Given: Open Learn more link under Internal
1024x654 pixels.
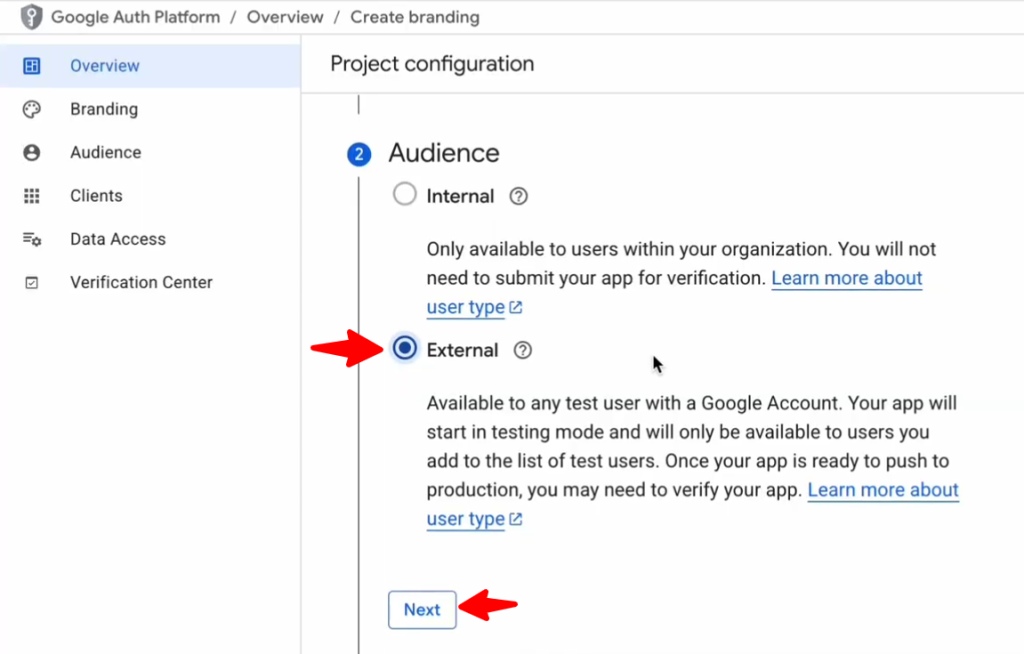Looking at the screenshot, I should (846, 278).
